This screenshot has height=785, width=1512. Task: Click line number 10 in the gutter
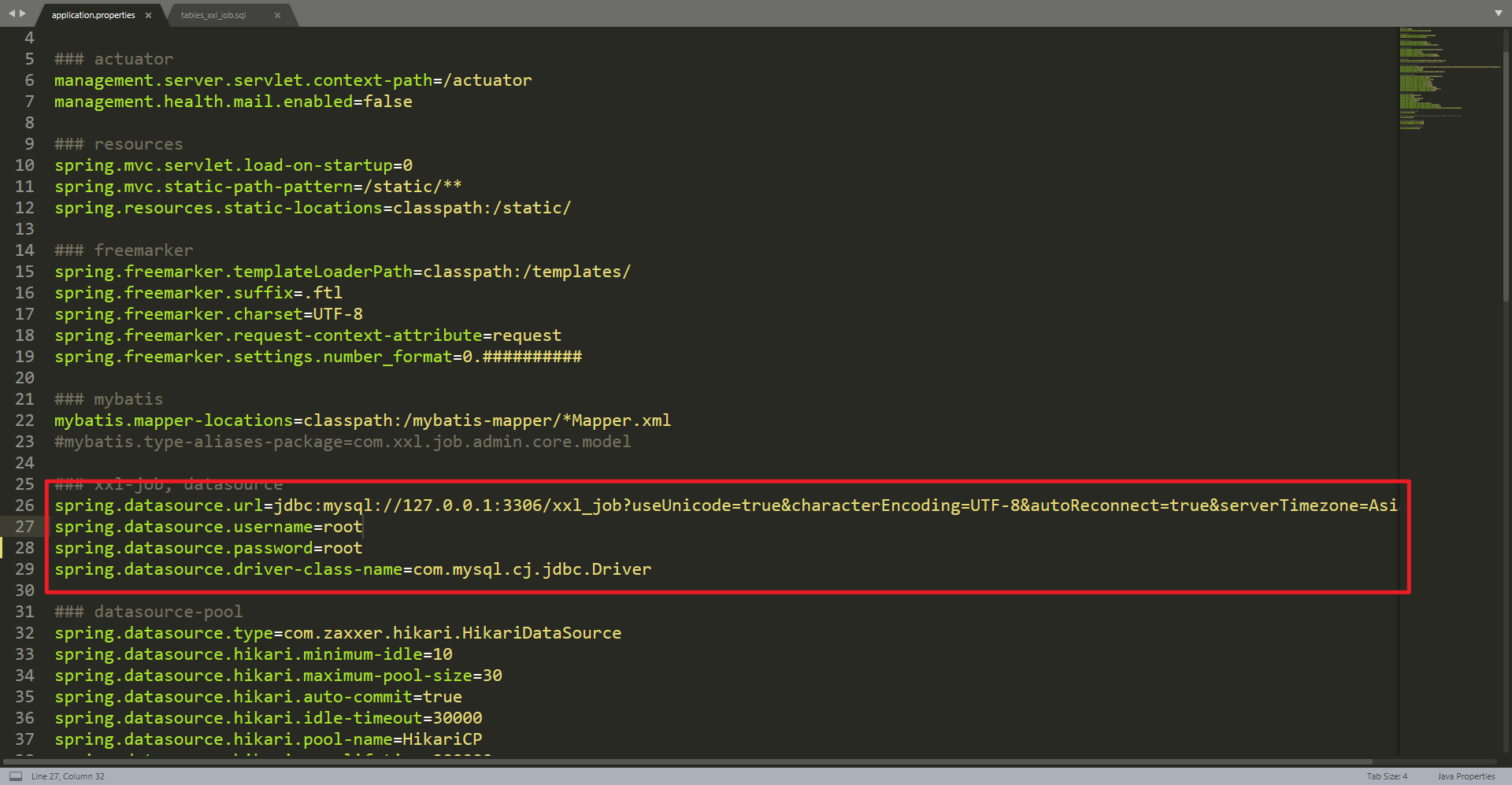click(25, 165)
